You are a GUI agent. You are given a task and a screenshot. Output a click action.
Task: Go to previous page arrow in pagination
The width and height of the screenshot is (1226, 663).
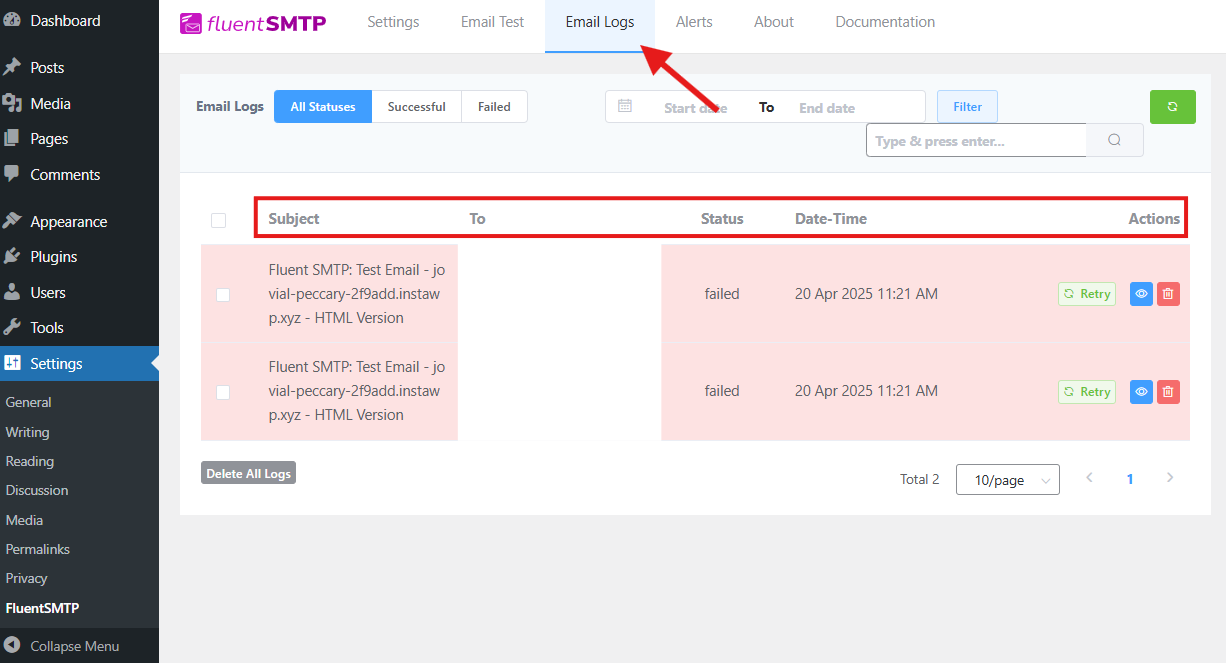click(x=1090, y=478)
